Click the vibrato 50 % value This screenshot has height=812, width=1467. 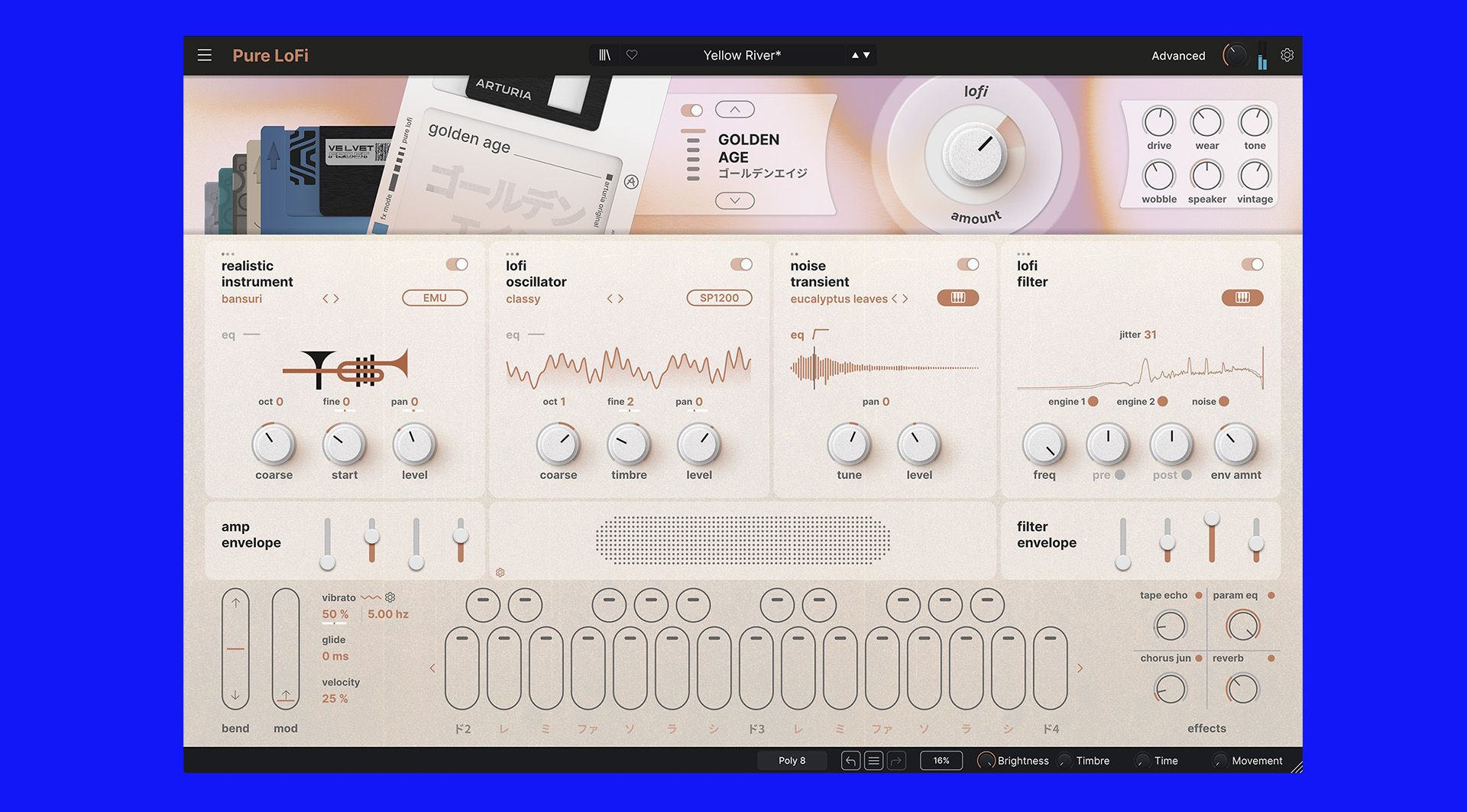coord(335,614)
